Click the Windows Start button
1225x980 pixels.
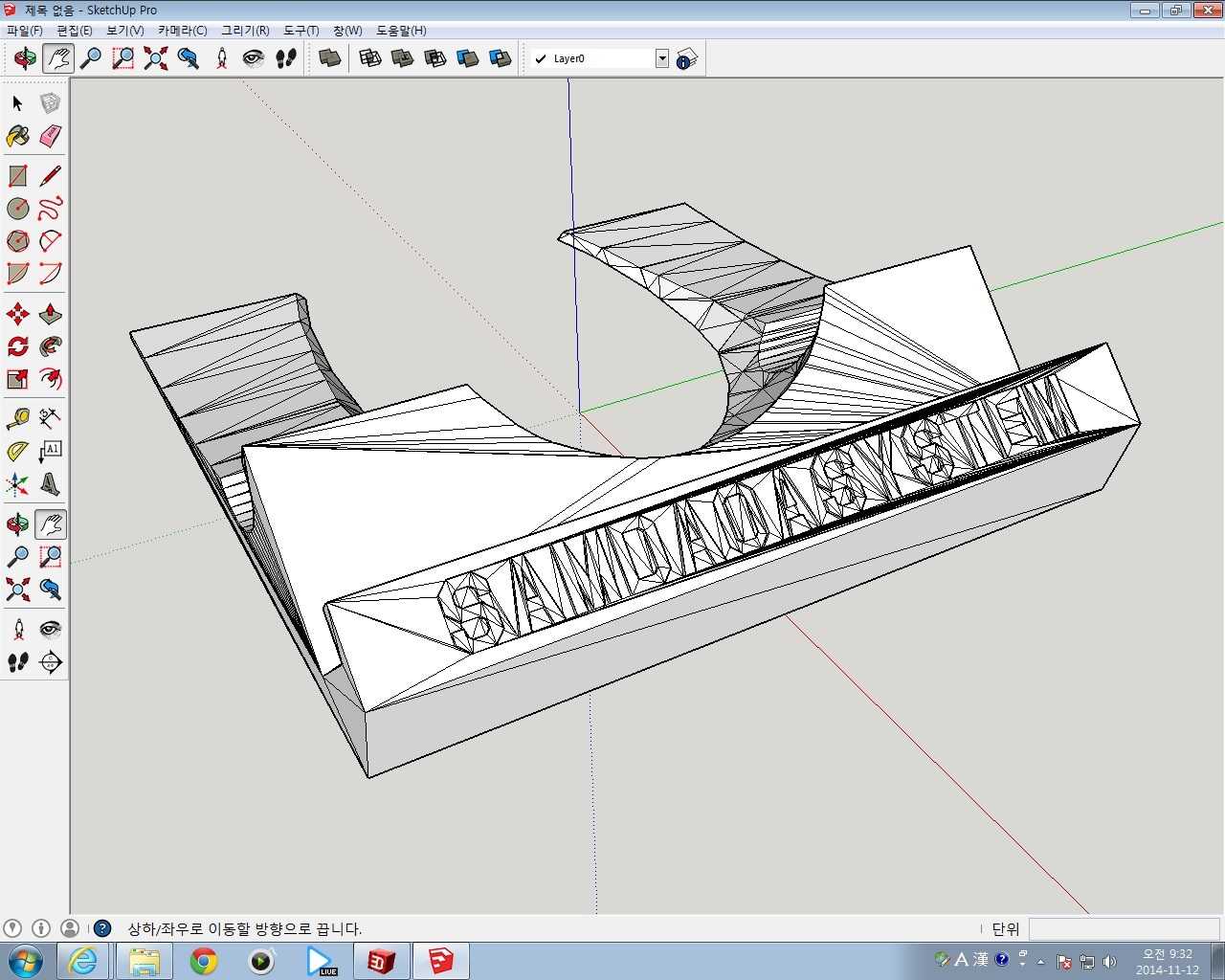click(25, 961)
